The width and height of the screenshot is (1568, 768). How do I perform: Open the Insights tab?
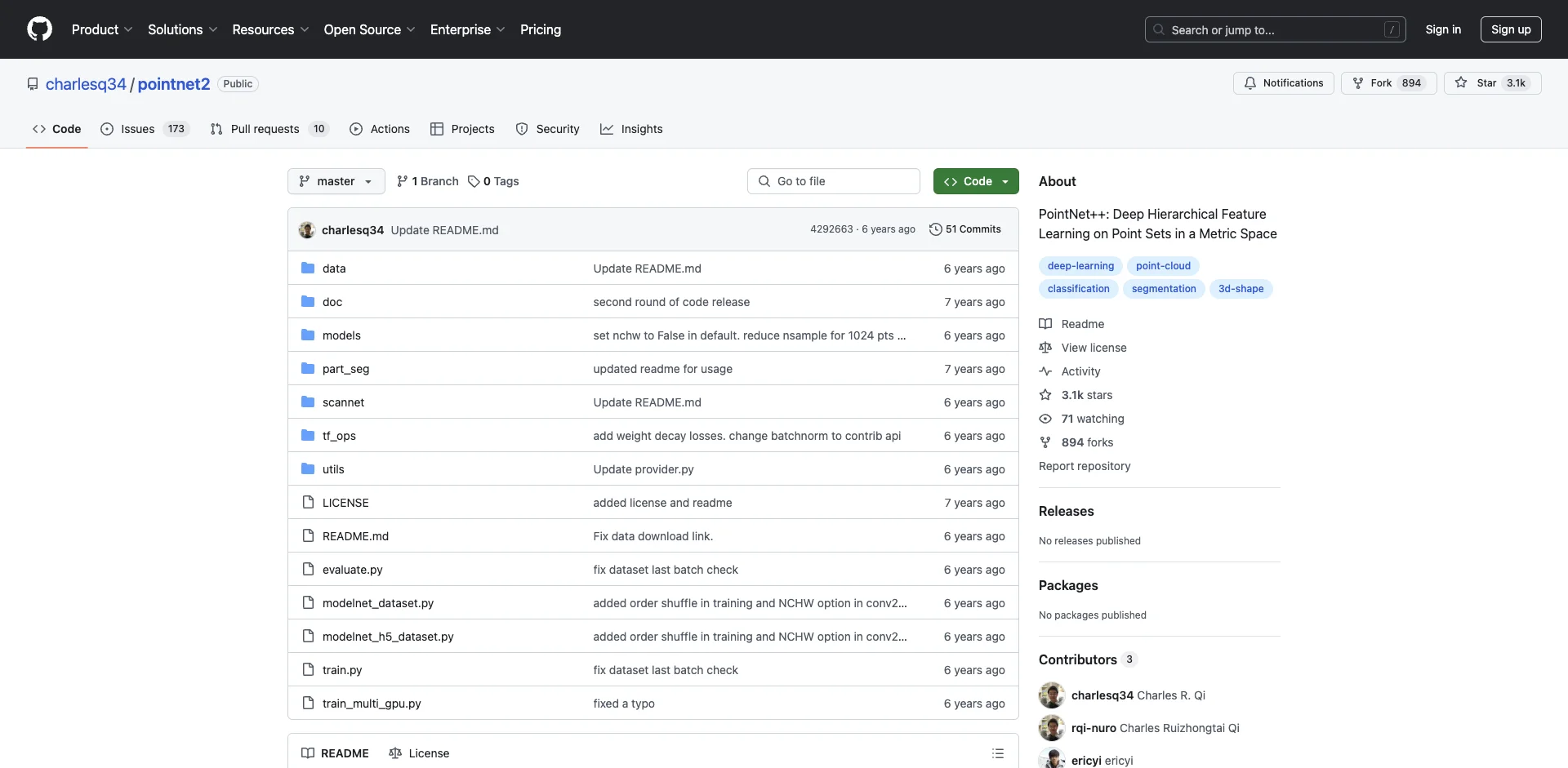(631, 129)
